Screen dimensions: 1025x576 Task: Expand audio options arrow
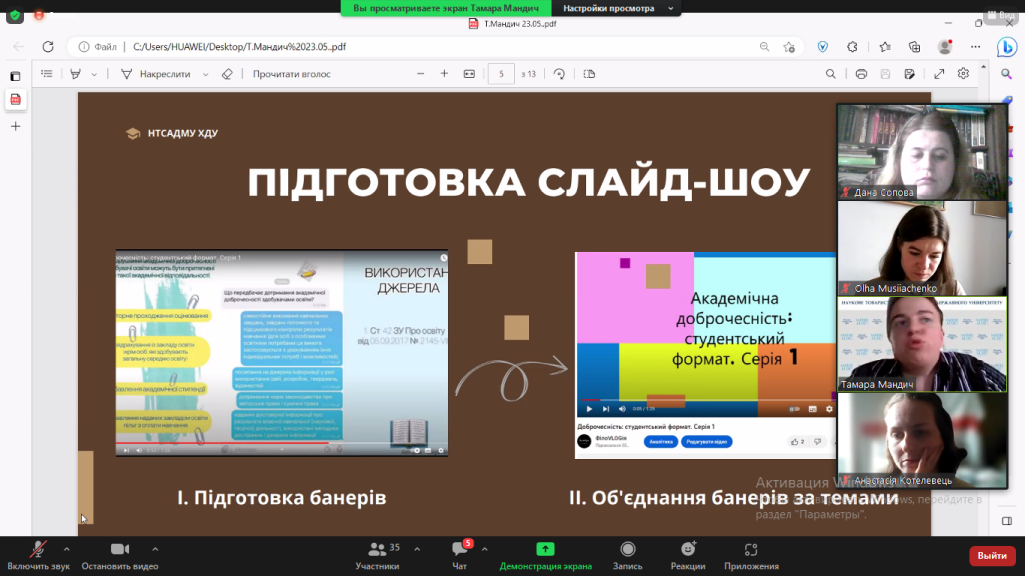[67, 549]
